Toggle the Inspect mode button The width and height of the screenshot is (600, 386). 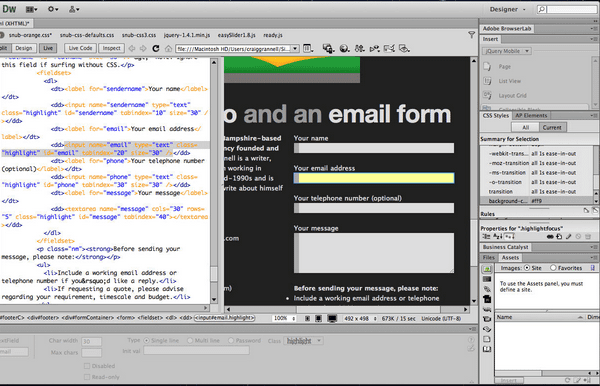click(111, 48)
